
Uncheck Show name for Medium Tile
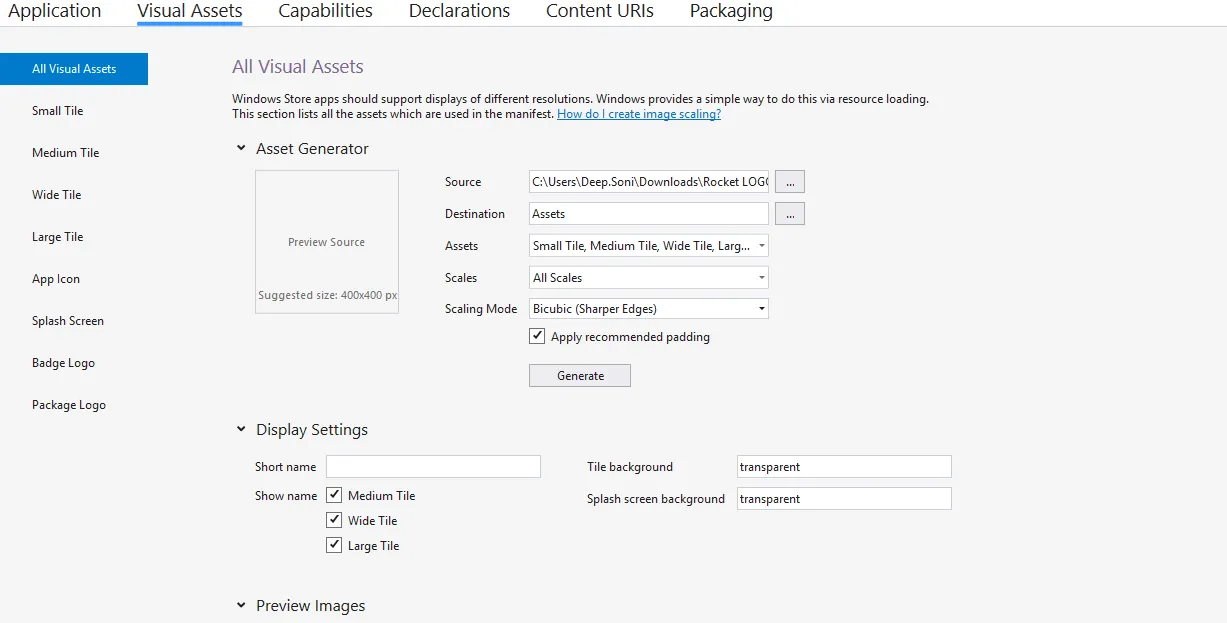coord(335,495)
